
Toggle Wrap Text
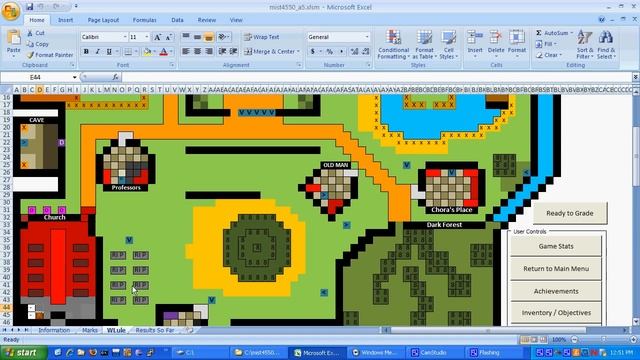tap(262, 37)
